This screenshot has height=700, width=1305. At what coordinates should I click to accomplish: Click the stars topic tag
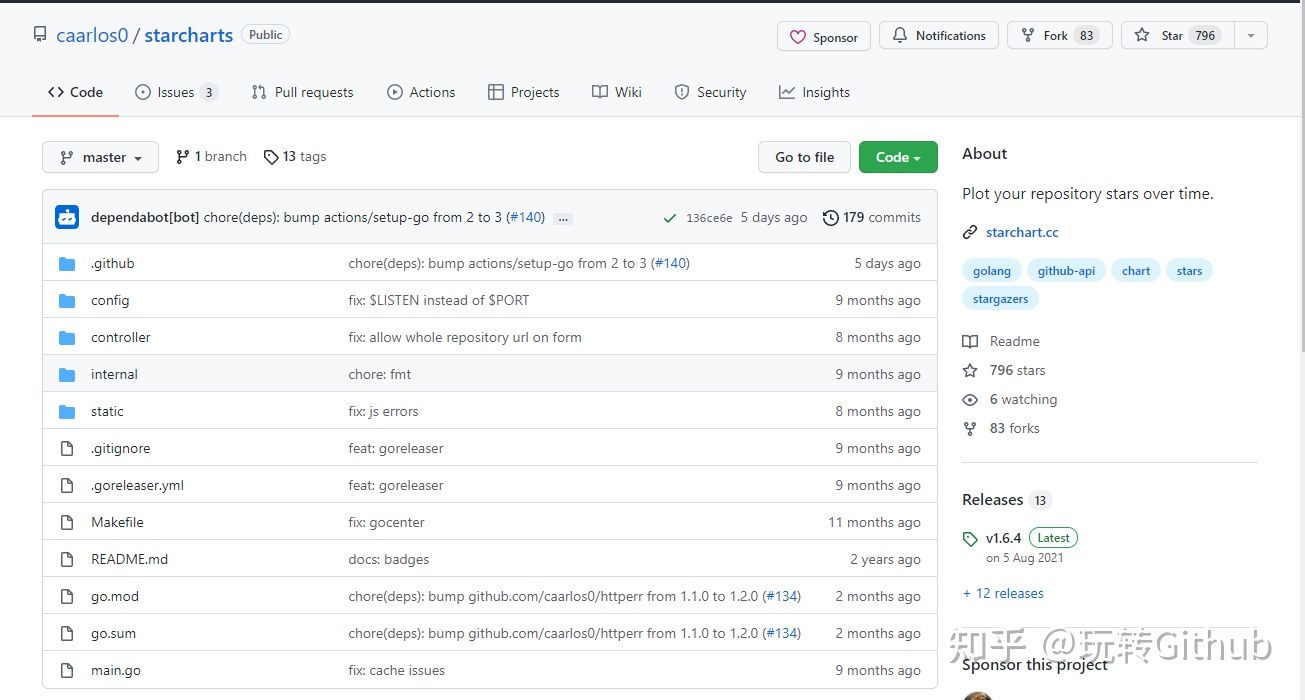(1189, 271)
